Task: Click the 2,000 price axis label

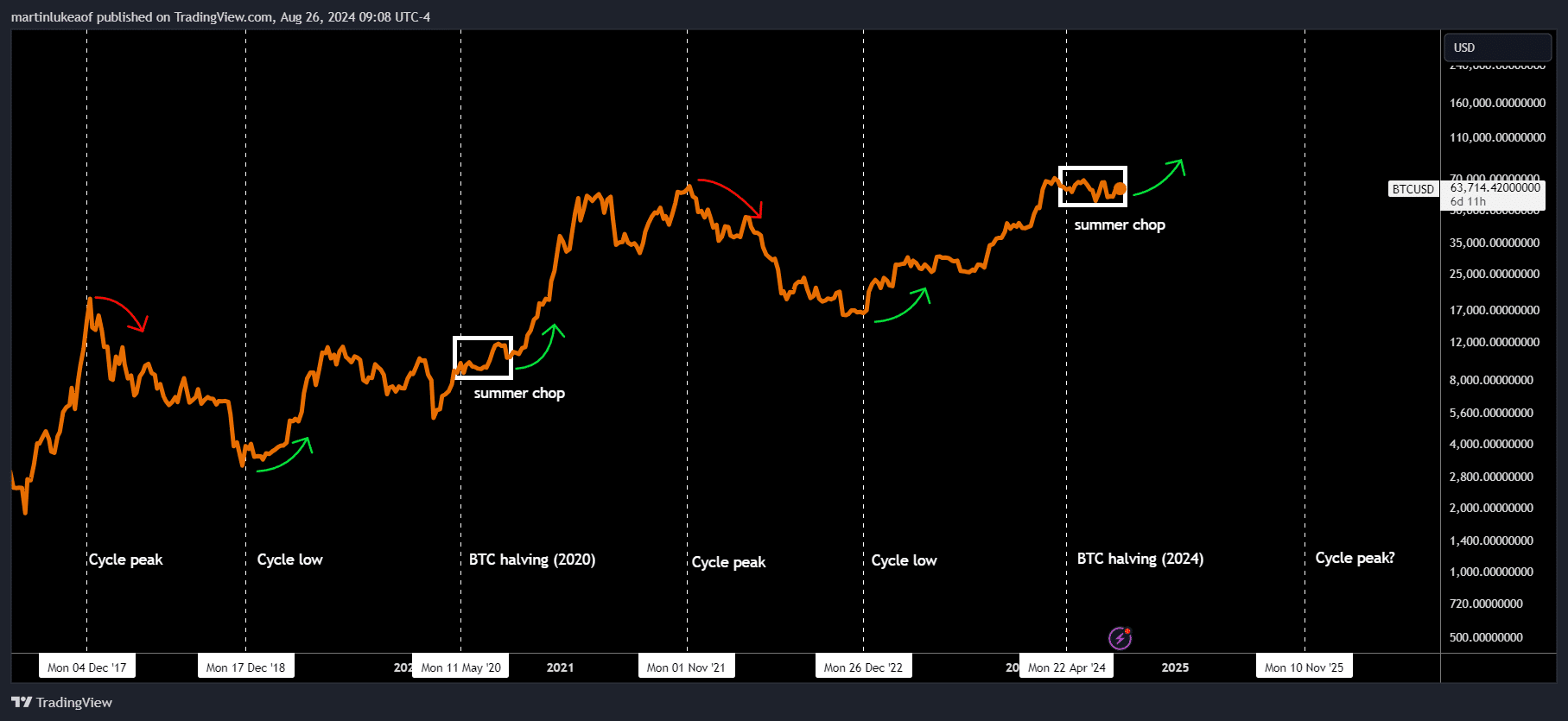Action: [1491, 508]
